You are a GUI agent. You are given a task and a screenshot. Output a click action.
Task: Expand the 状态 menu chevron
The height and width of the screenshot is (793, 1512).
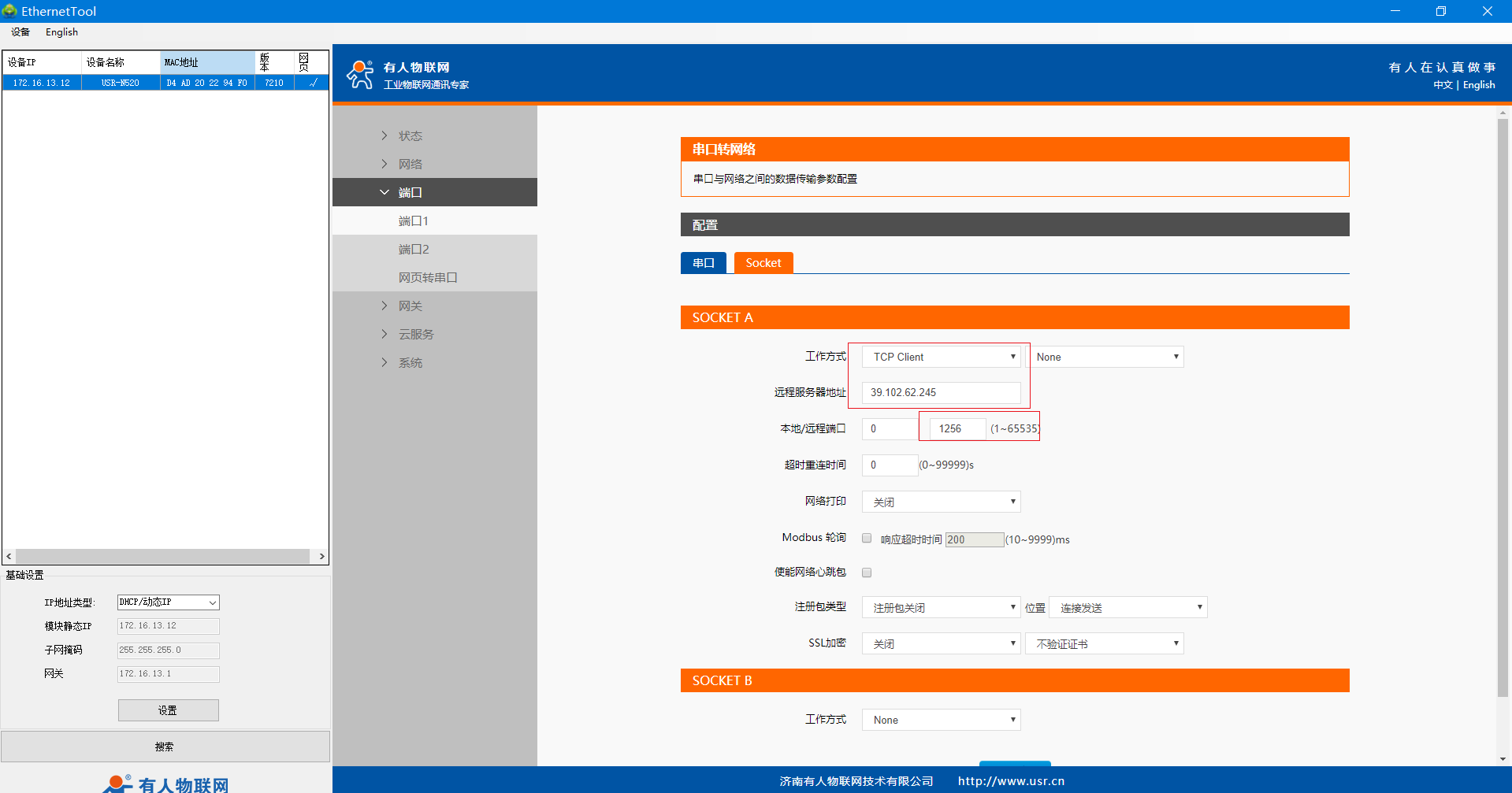click(x=385, y=135)
